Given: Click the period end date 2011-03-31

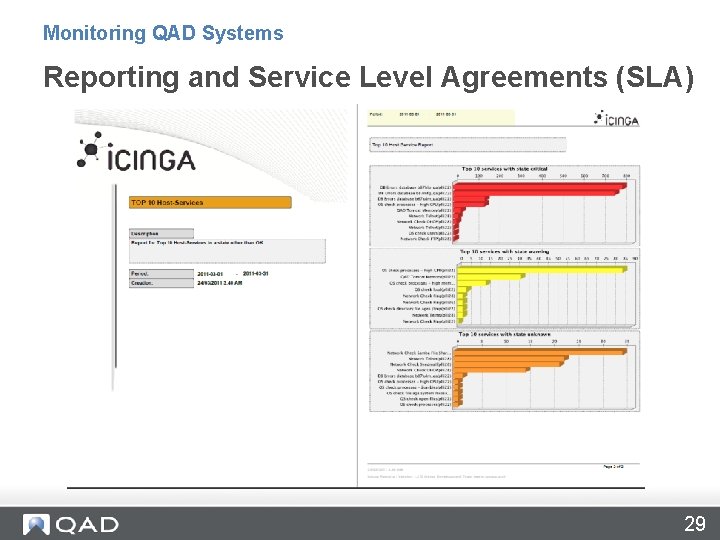Looking at the screenshot, I should (255, 274).
